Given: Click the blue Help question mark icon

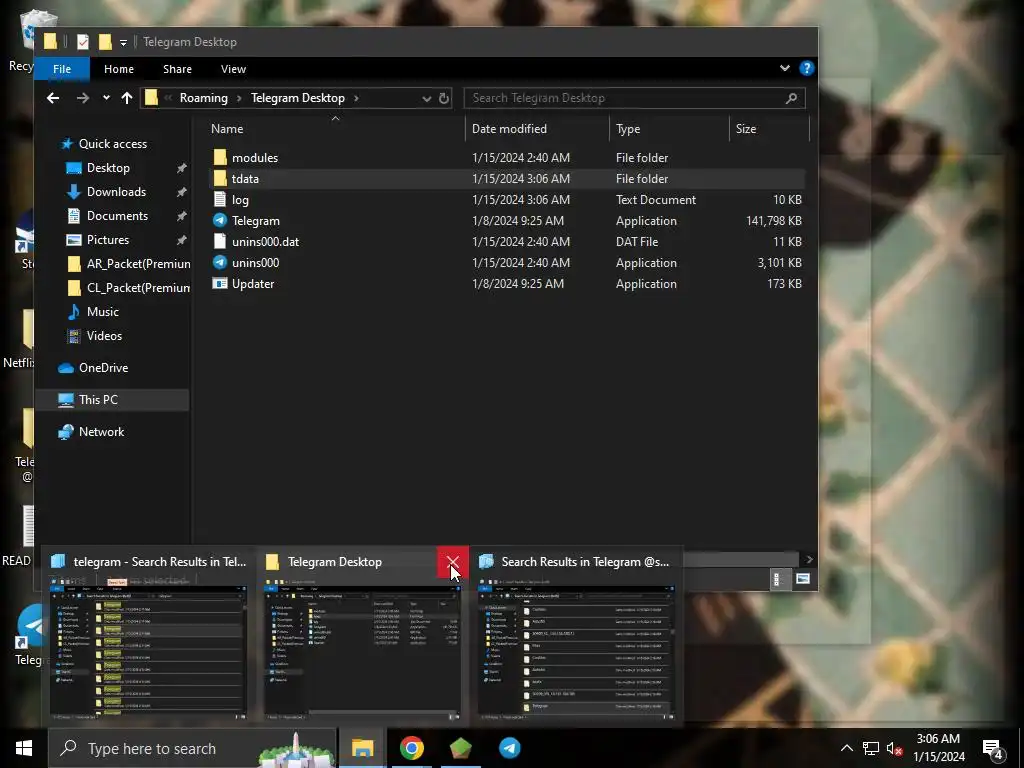Looking at the screenshot, I should 807,68.
